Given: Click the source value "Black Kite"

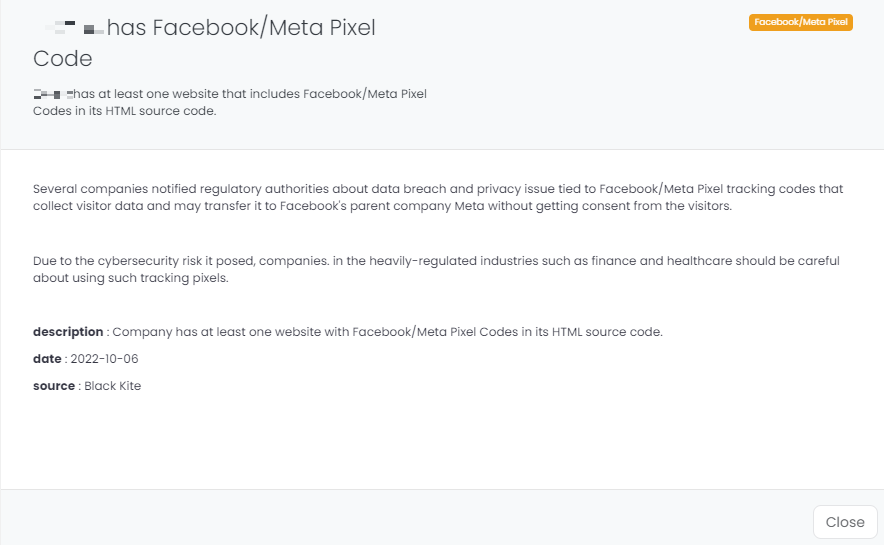Looking at the screenshot, I should (113, 386).
